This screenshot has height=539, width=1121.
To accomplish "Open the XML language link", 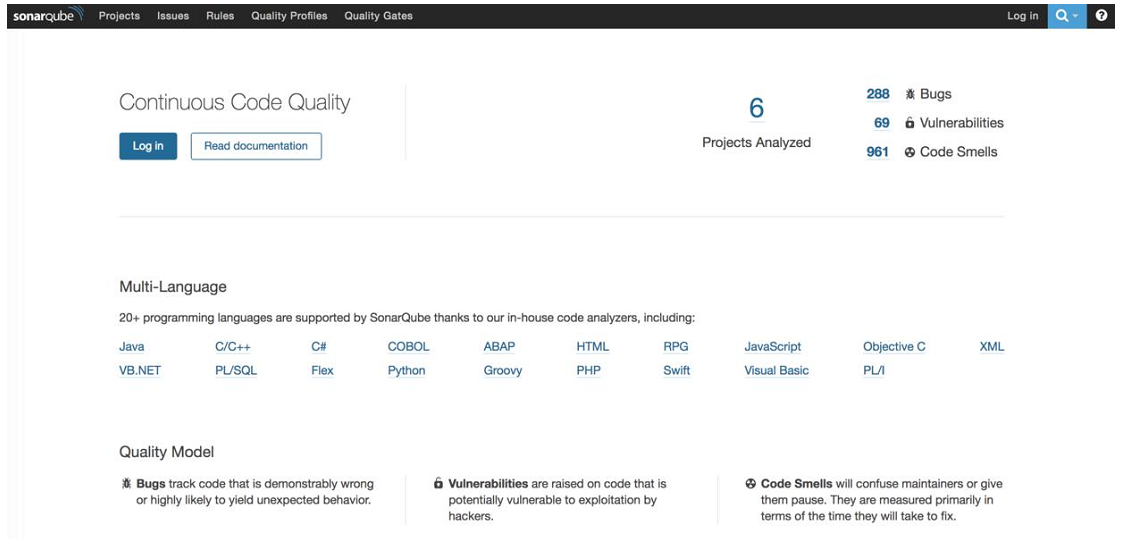I will [992, 347].
